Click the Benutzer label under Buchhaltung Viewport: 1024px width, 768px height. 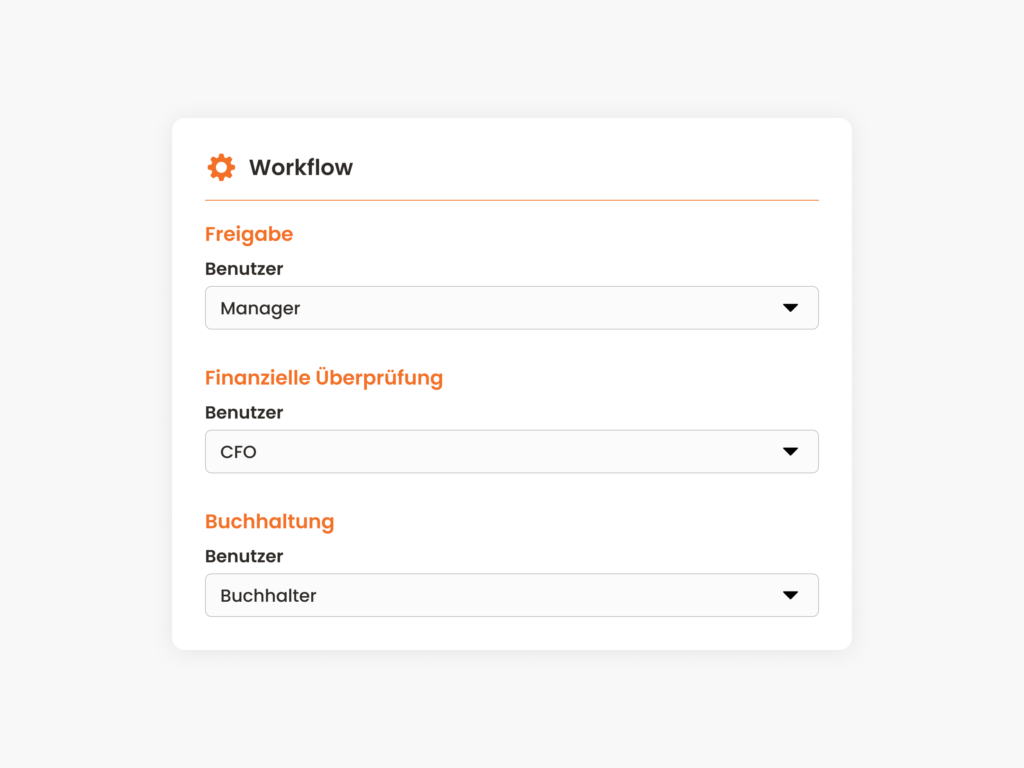pos(244,556)
